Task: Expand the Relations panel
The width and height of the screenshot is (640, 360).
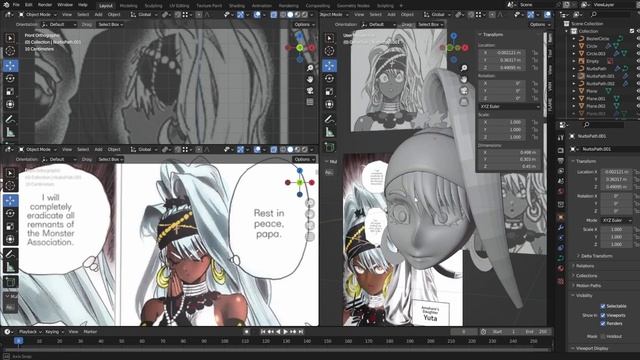Action: pos(584,266)
